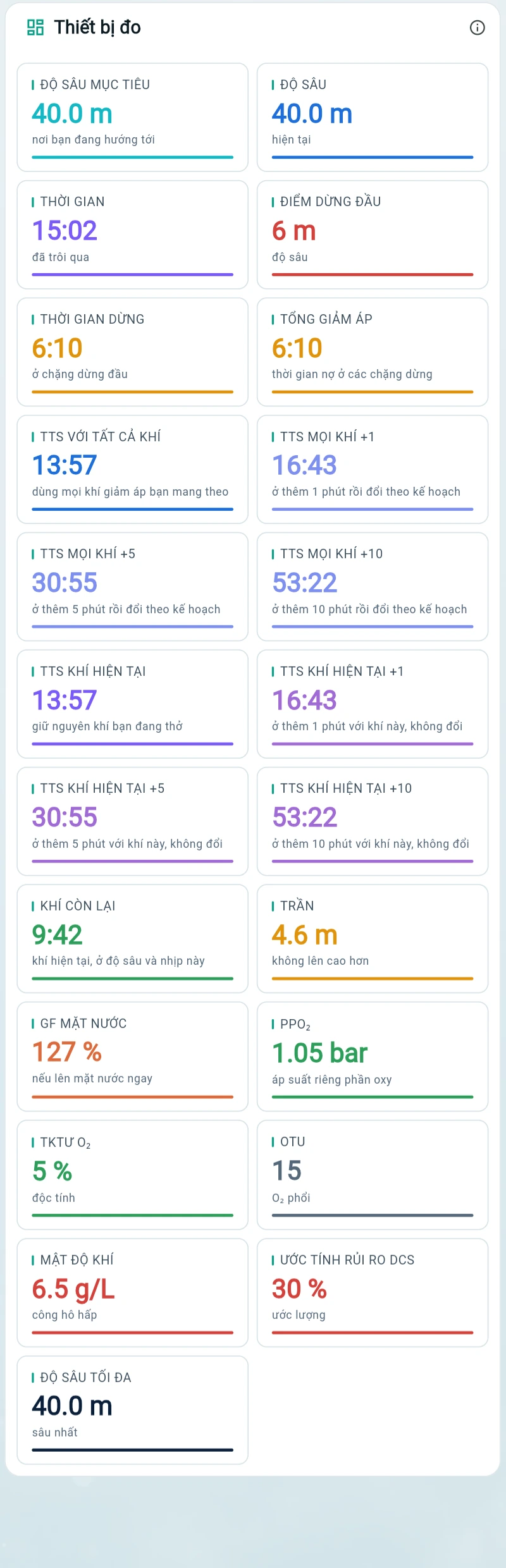Click the PPO₂ 1.05 bar card

[373, 1057]
